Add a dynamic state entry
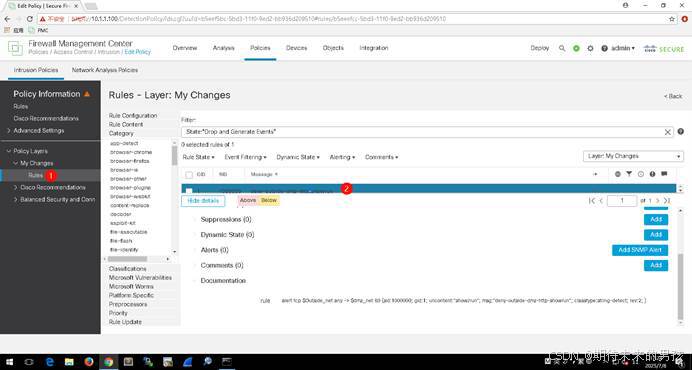 656,234
